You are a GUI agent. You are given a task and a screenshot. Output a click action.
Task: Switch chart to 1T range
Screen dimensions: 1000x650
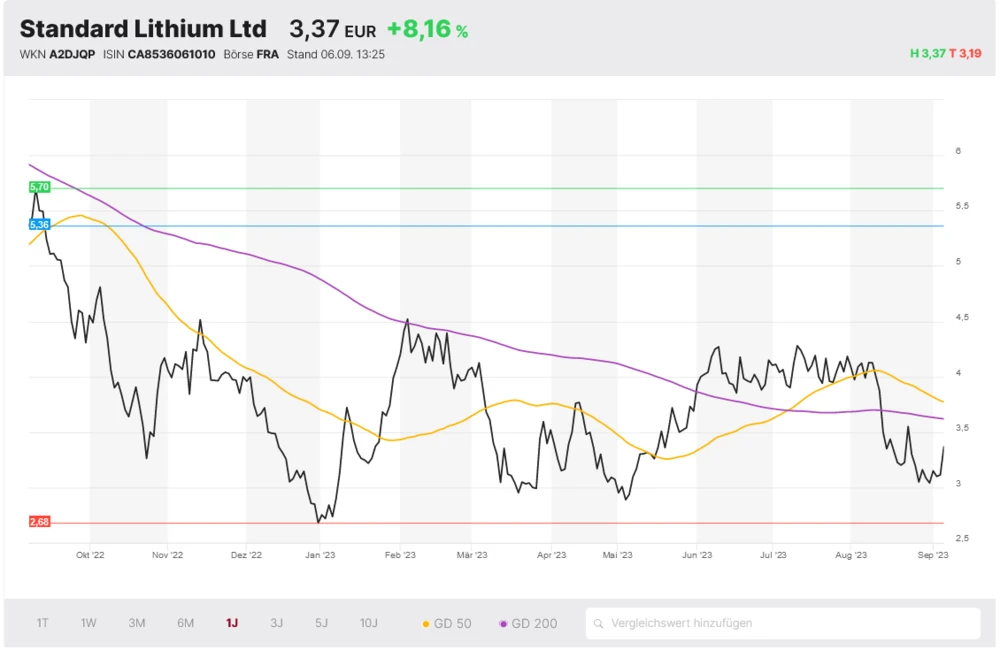coord(42,623)
